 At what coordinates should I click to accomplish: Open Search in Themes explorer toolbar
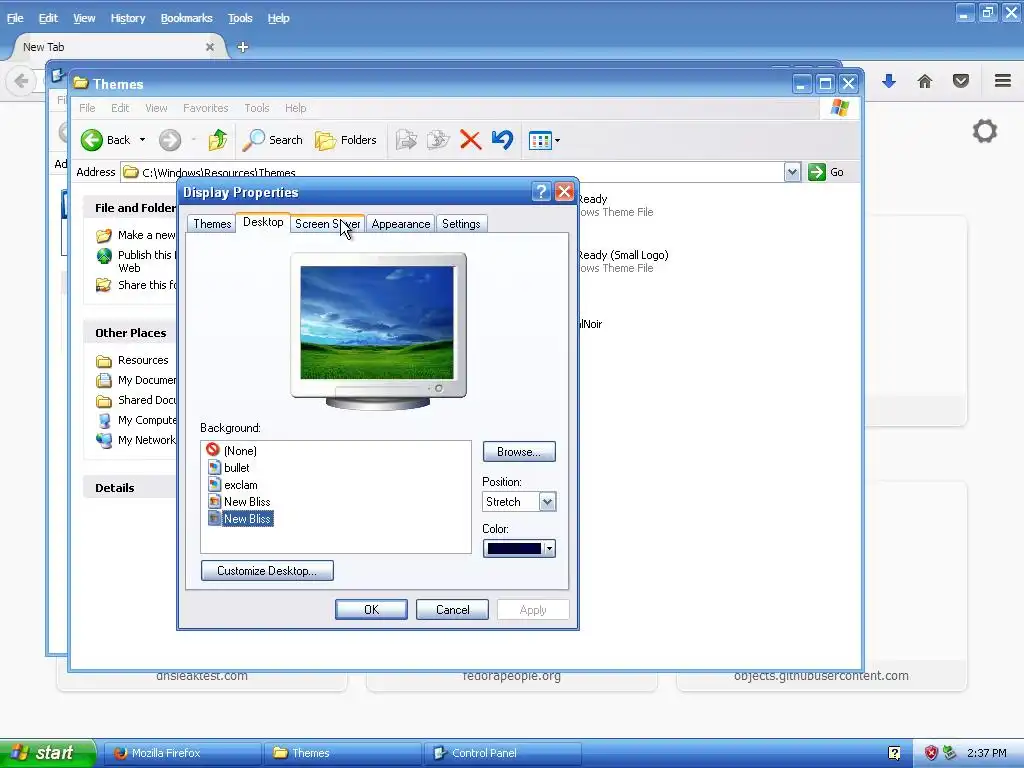pyautogui.click(x=273, y=140)
